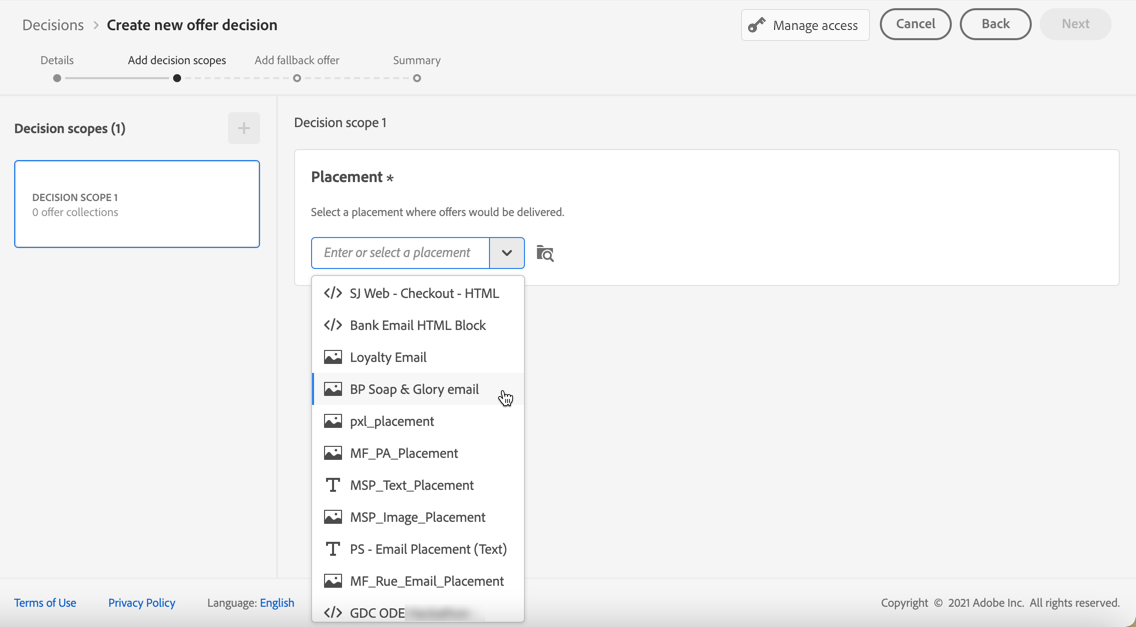
Task: Select the Decision Scope 1 card
Action: 137,204
